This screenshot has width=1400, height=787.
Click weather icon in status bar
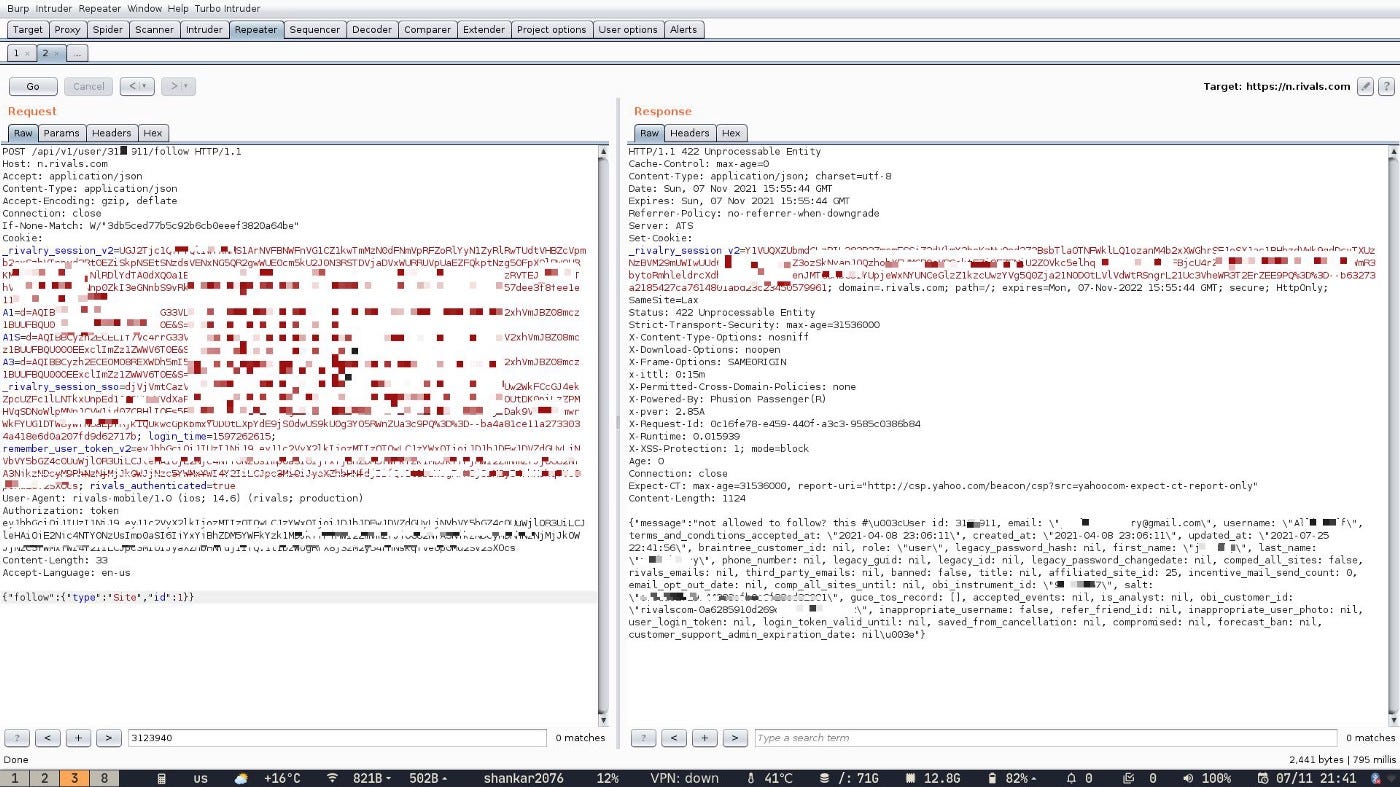coord(241,778)
